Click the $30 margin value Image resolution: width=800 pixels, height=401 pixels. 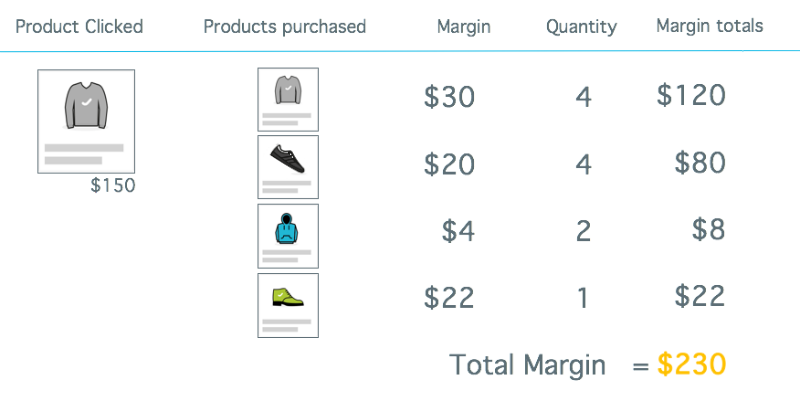tap(449, 97)
